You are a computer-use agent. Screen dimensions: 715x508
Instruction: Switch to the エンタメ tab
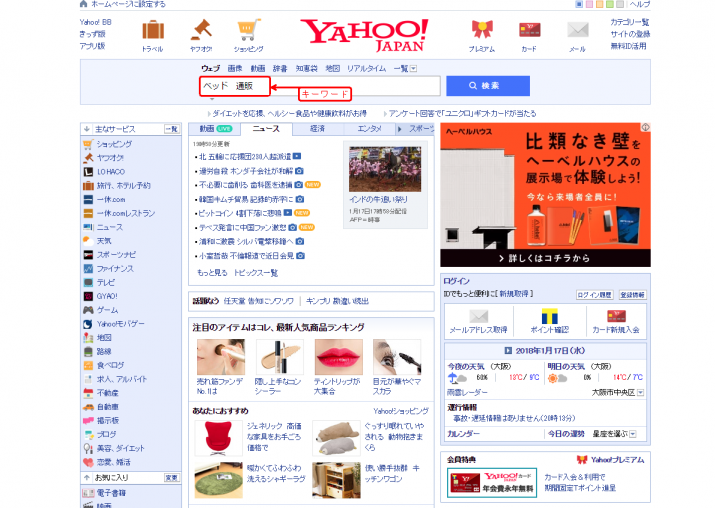[x=369, y=129]
